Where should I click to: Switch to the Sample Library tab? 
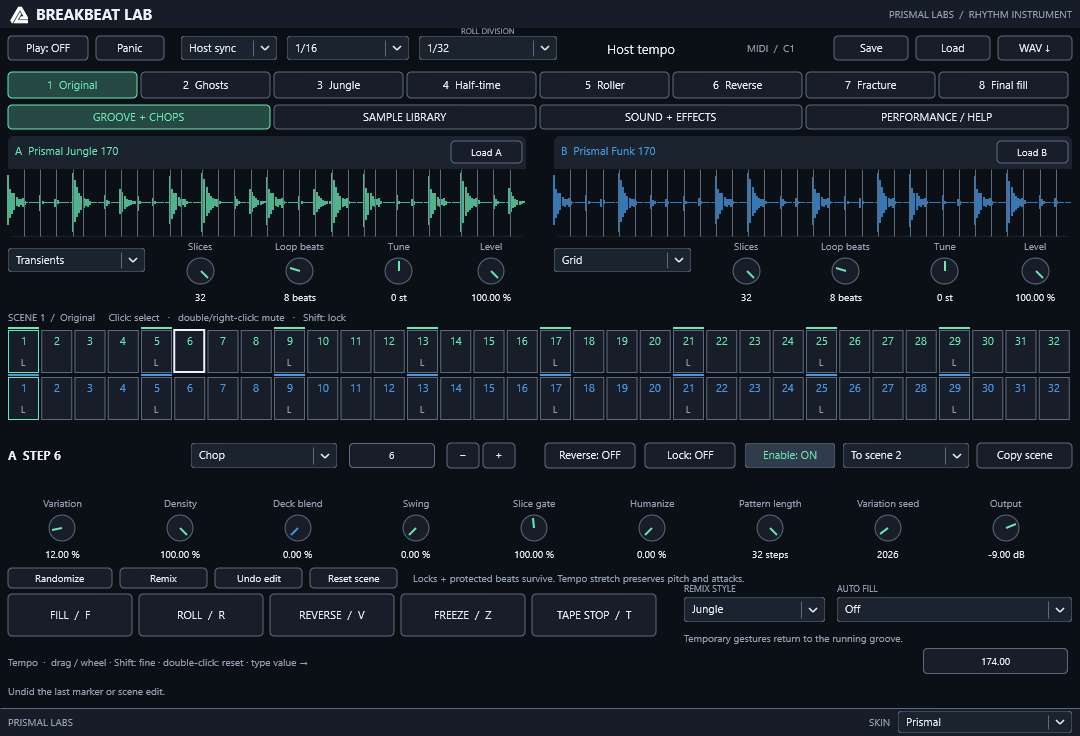pos(404,117)
